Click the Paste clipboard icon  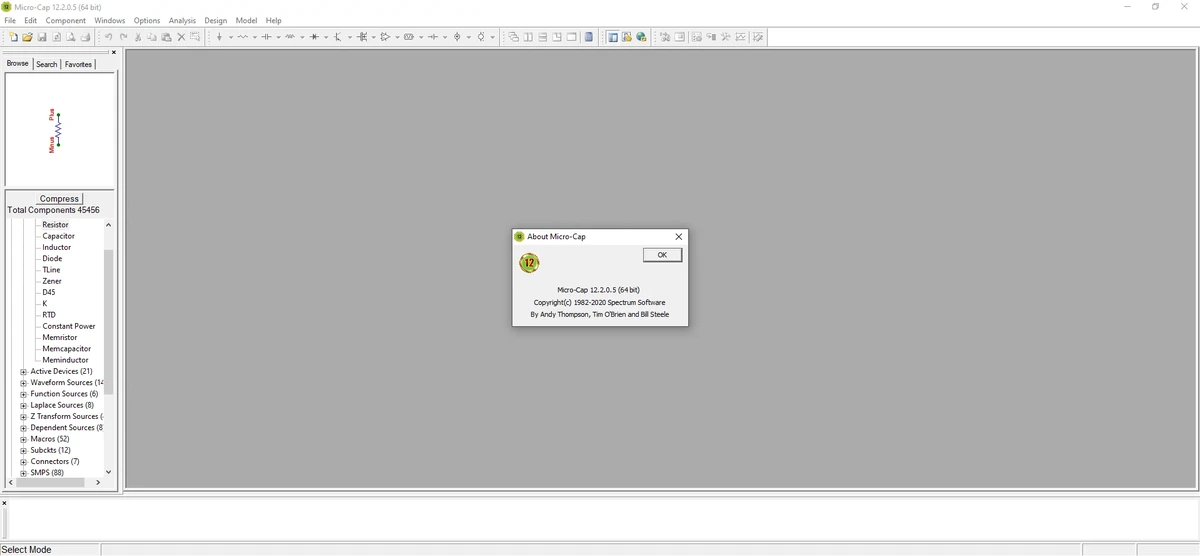[x=166, y=37]
